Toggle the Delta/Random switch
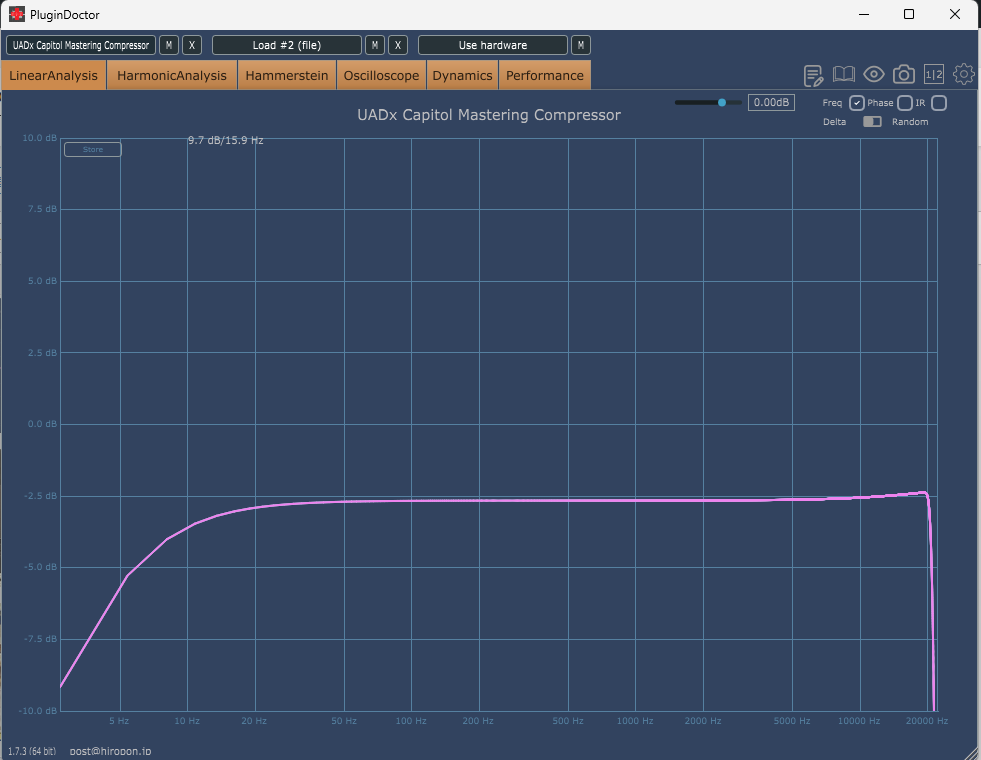This screenshot has height=760, width=981. (872, 121)
